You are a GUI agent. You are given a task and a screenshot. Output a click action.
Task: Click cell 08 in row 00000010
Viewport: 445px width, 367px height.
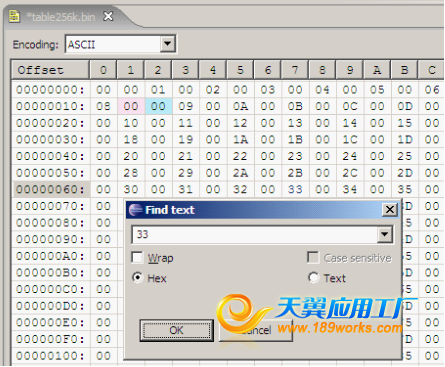(x=103, y=106)
